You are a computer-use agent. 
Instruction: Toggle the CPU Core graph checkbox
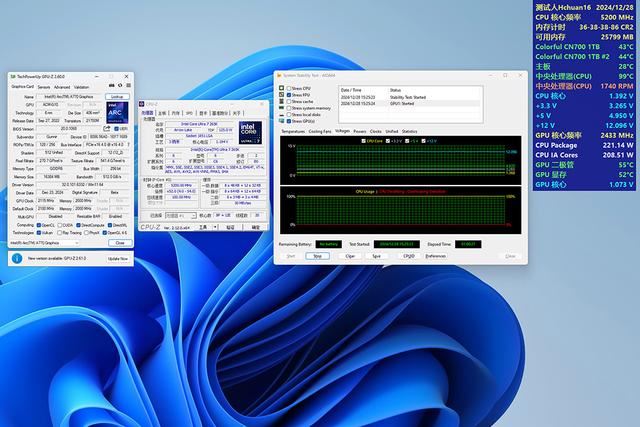(363, 141)
